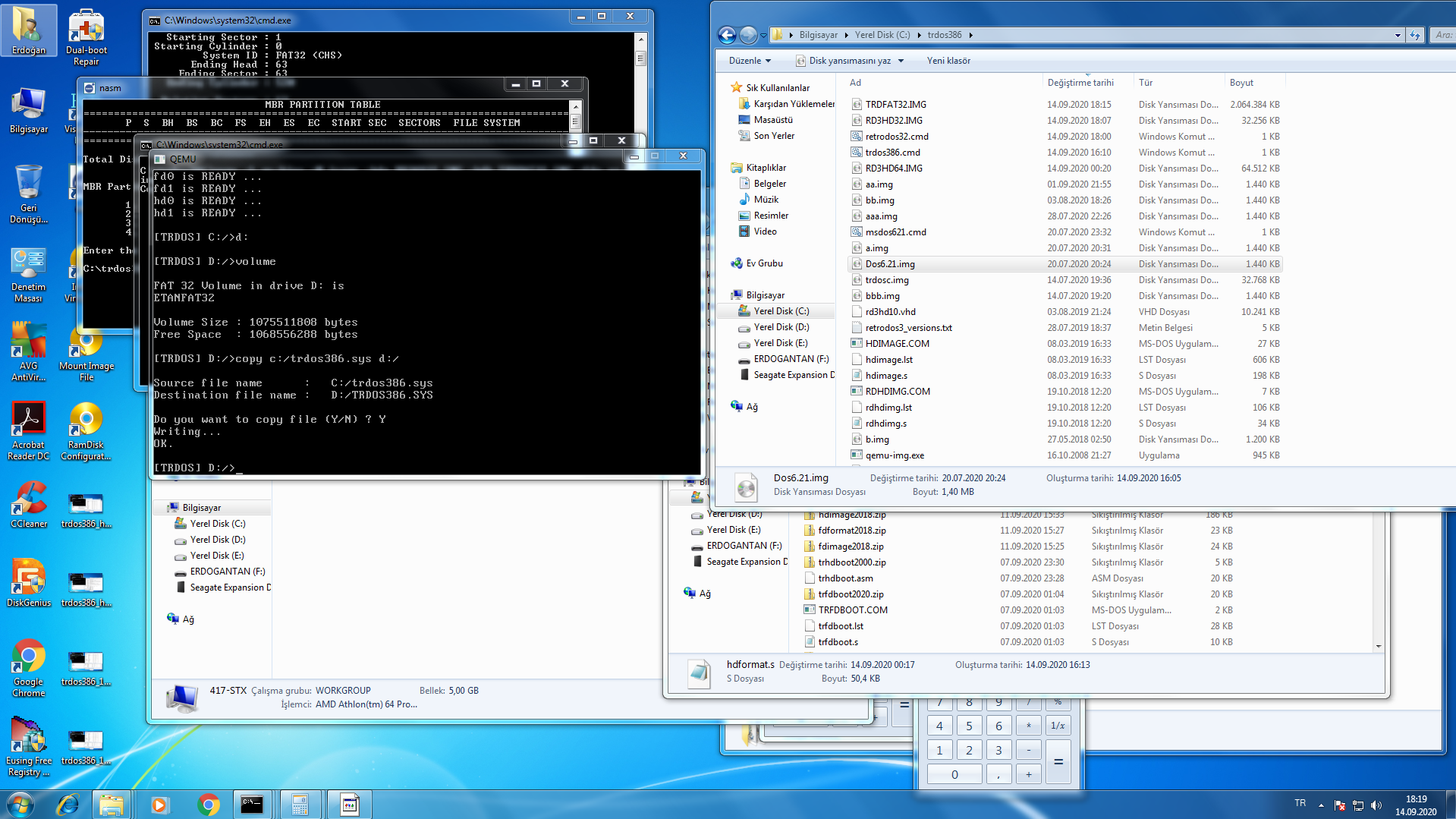Click Disk yansımasını yaz button
The width and height of the screenshot is (1456, 819).
[842, 61]
